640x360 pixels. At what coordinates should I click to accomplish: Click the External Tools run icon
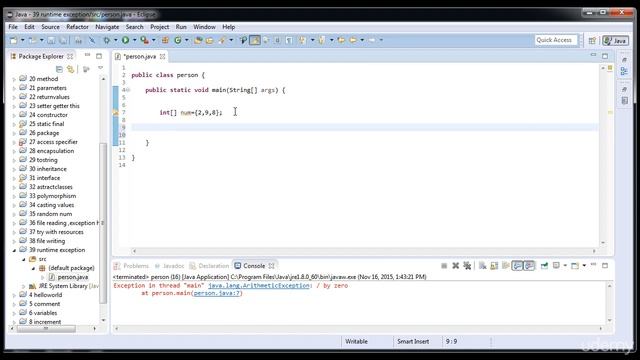coord(144,40)
